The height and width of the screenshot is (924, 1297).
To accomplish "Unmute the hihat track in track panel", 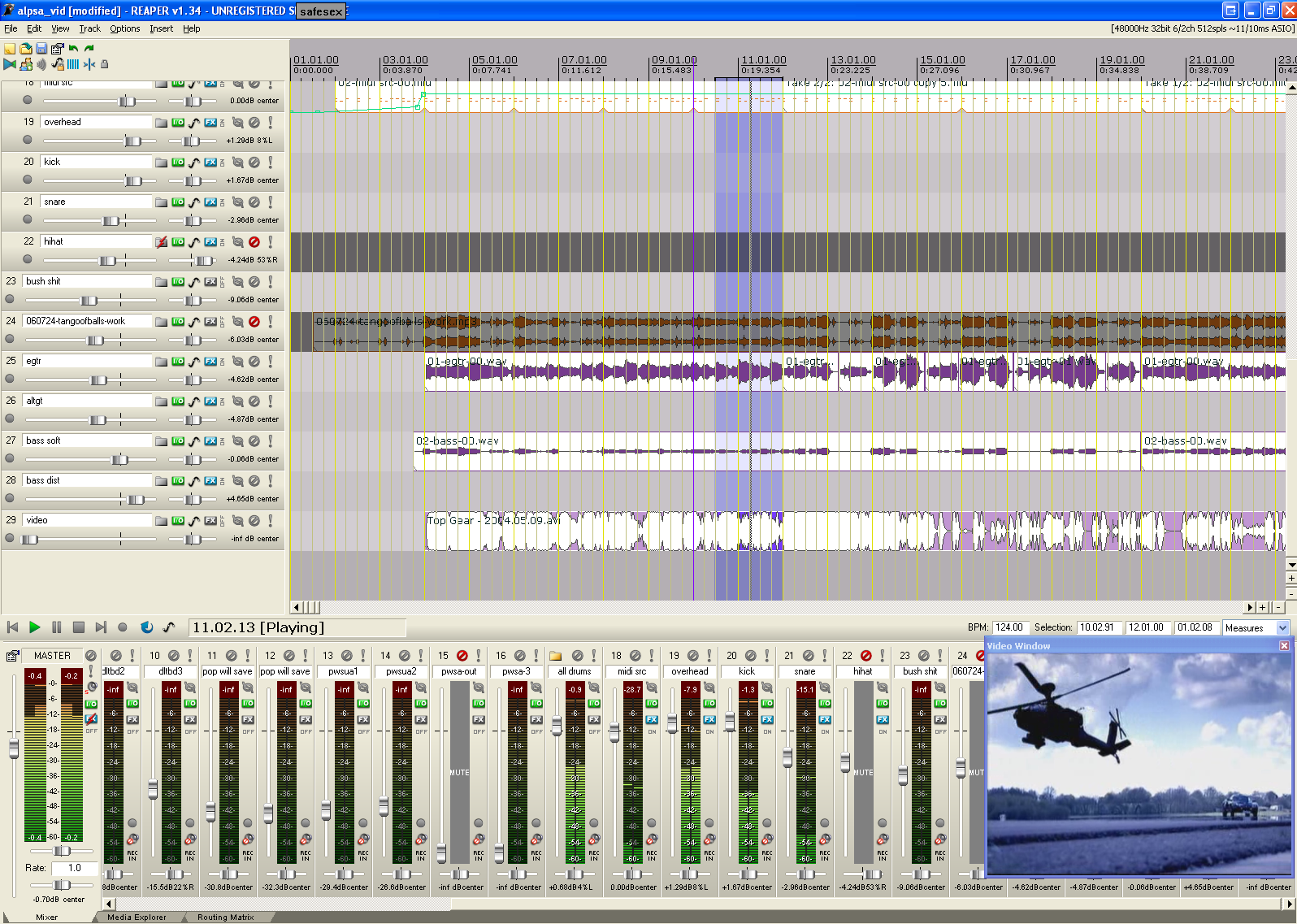I will click(x=254, y=242).
